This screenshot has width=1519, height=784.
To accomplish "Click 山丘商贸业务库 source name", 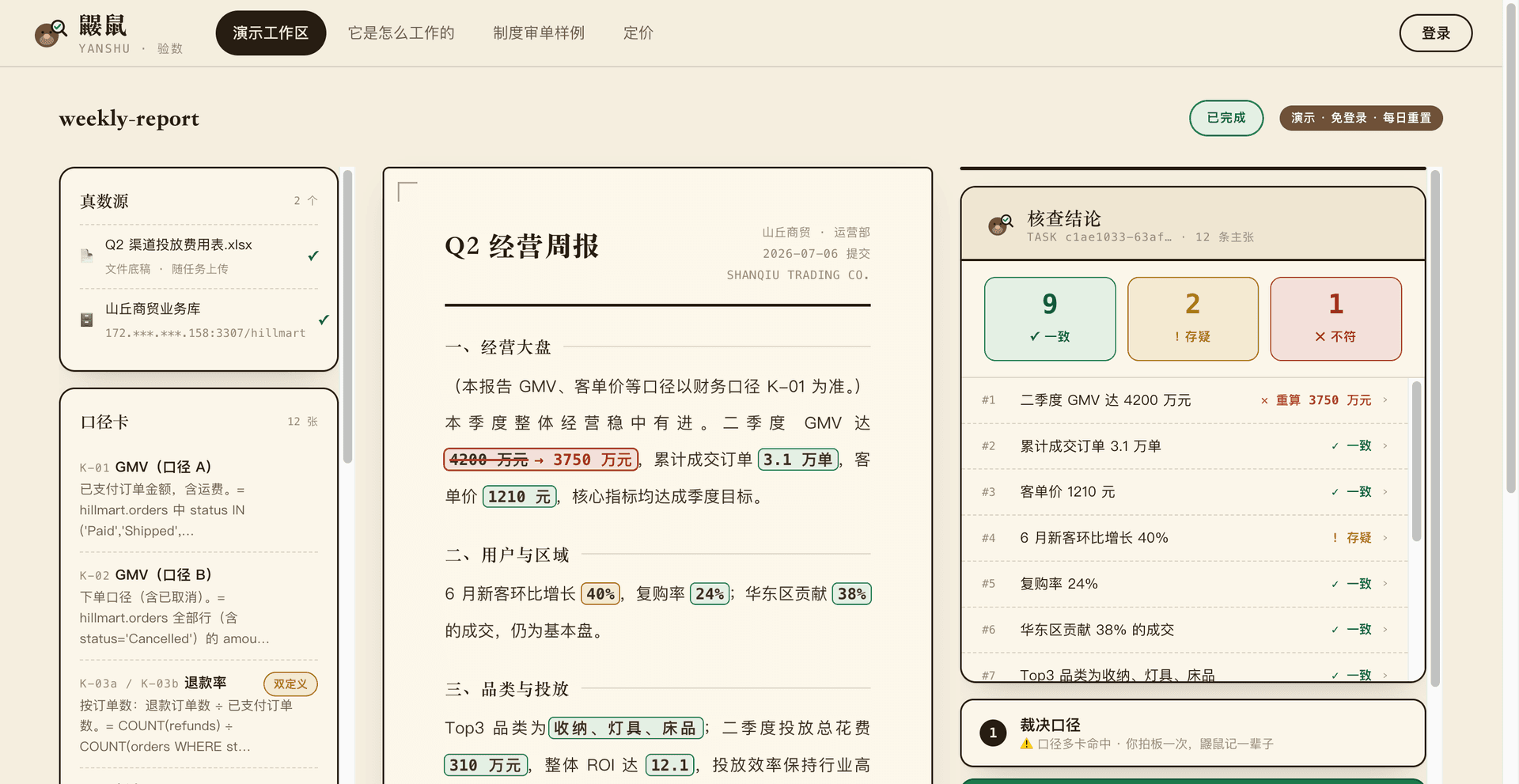I will click(153, 309).
